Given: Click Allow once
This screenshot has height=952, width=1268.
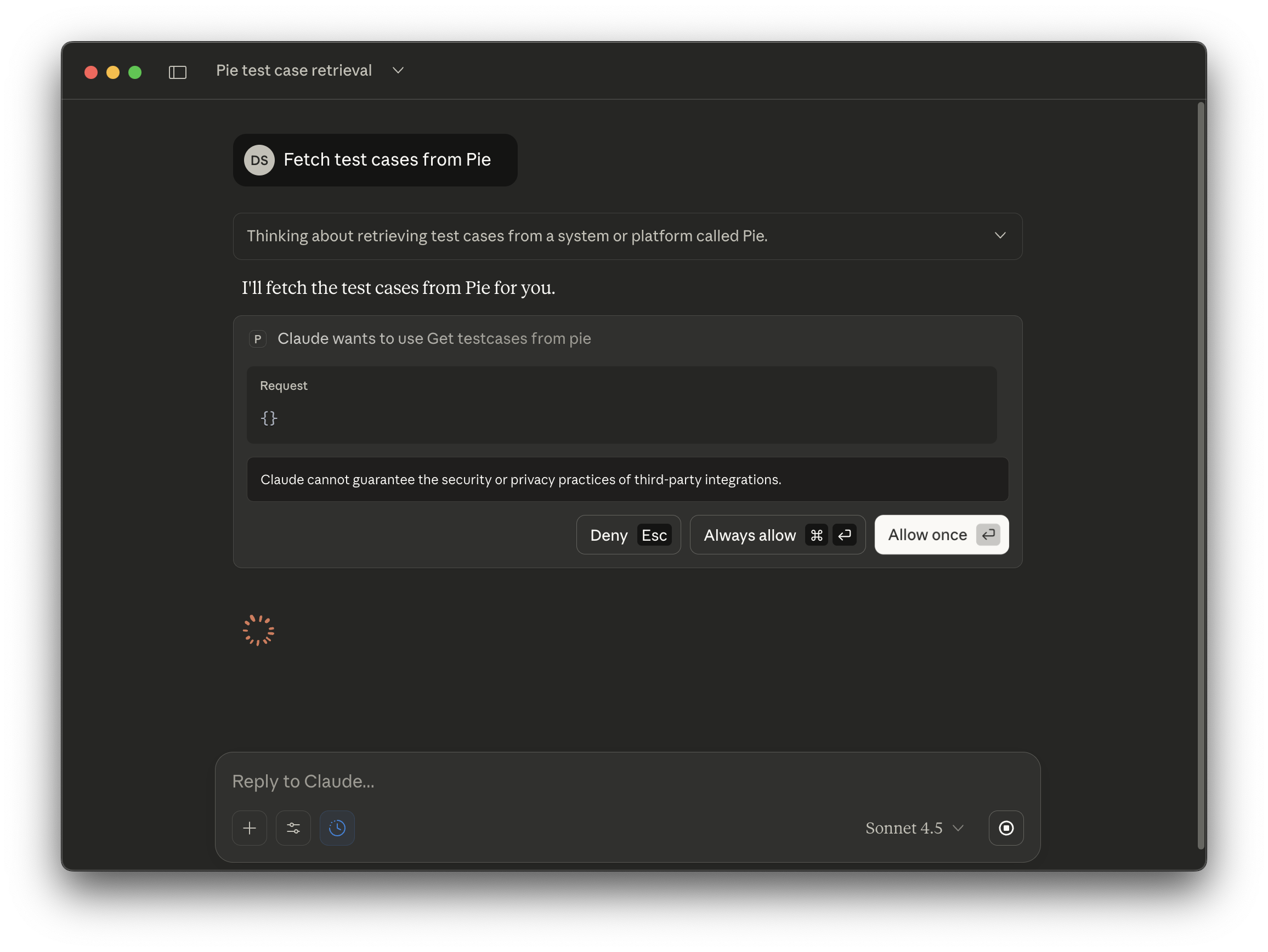Looking at the screenshot, I should point(941,534).
